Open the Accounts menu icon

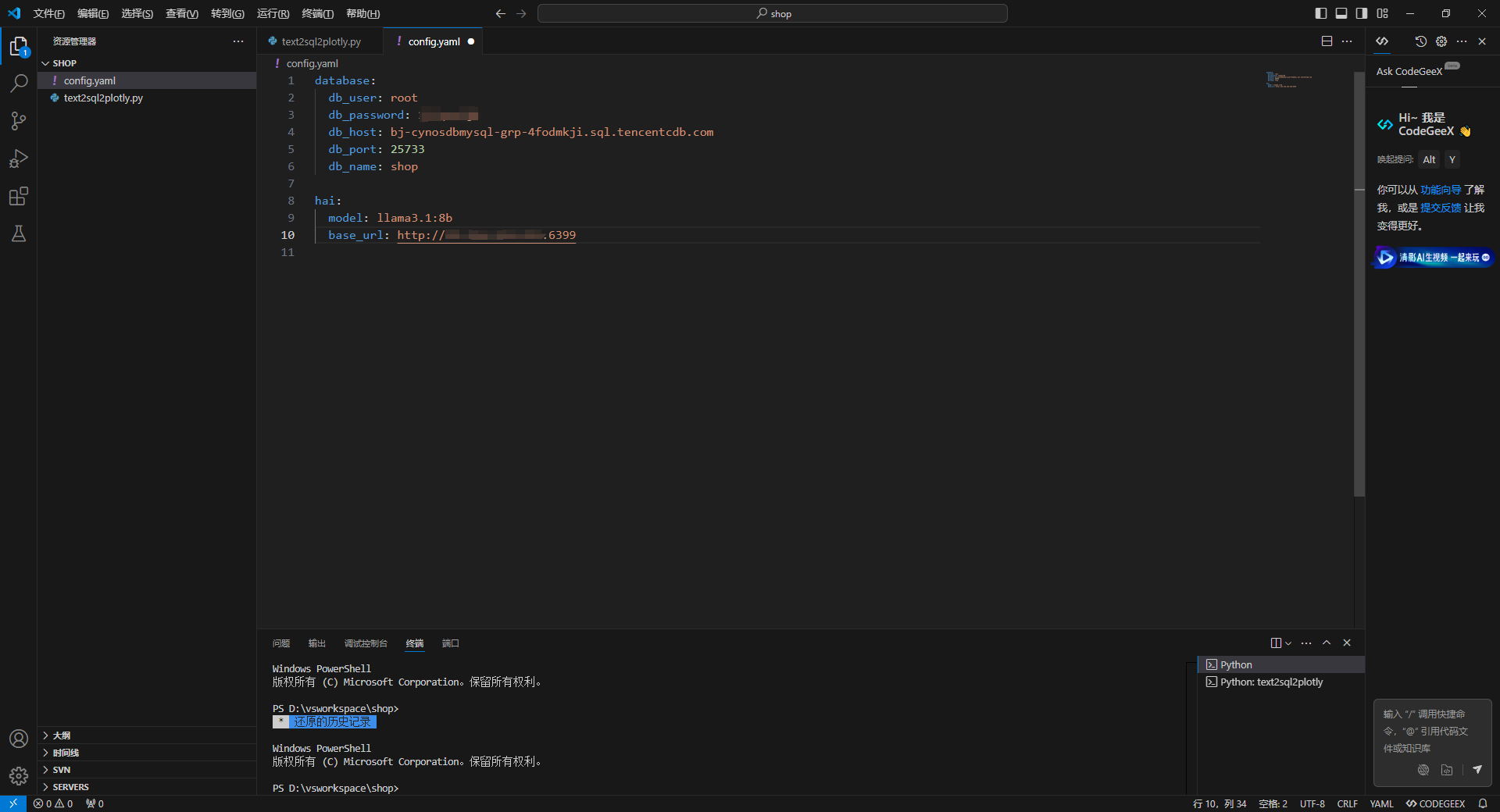[19, 739]
